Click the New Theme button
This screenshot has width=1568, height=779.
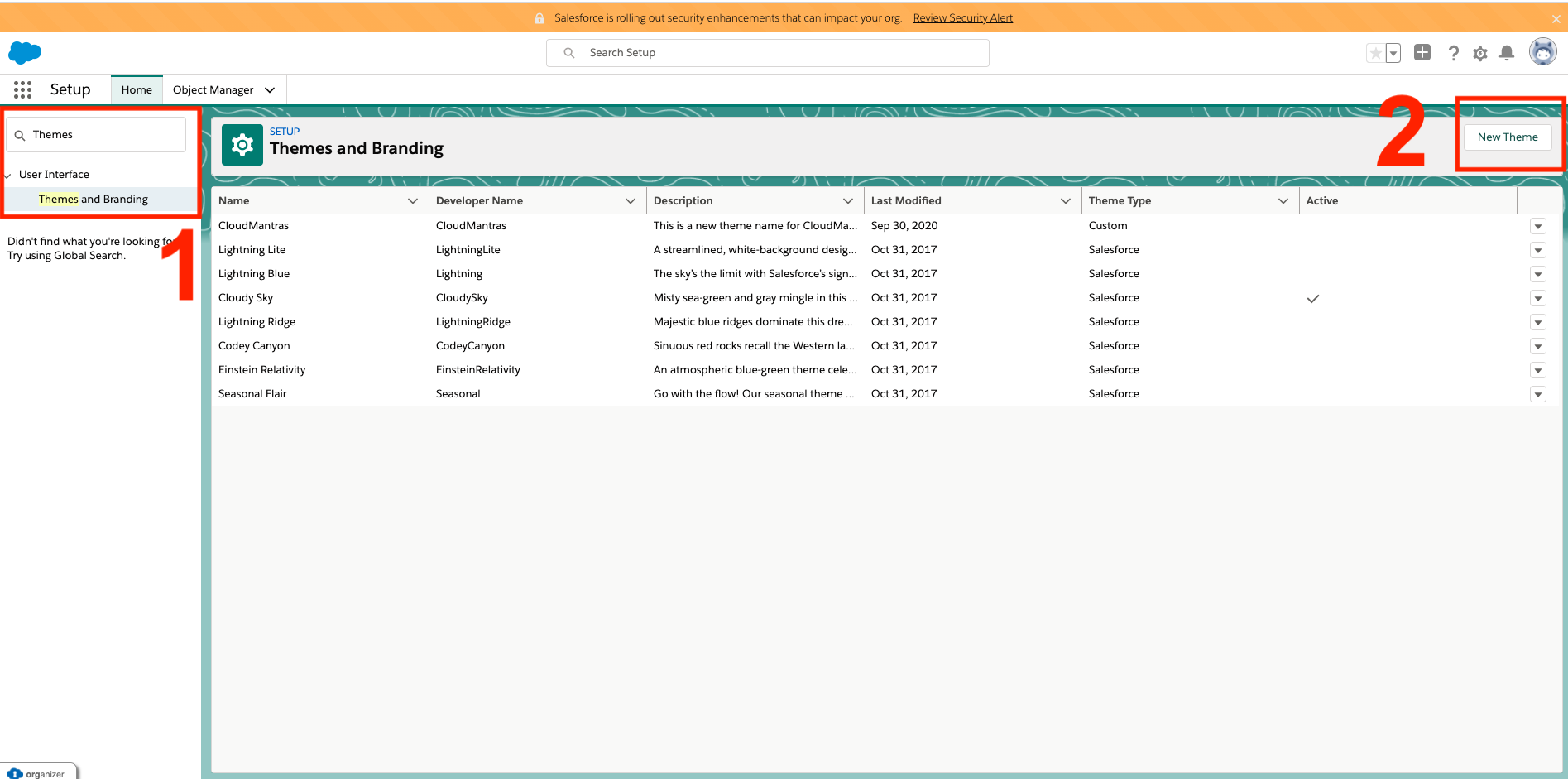click(x=1508, y=137)
